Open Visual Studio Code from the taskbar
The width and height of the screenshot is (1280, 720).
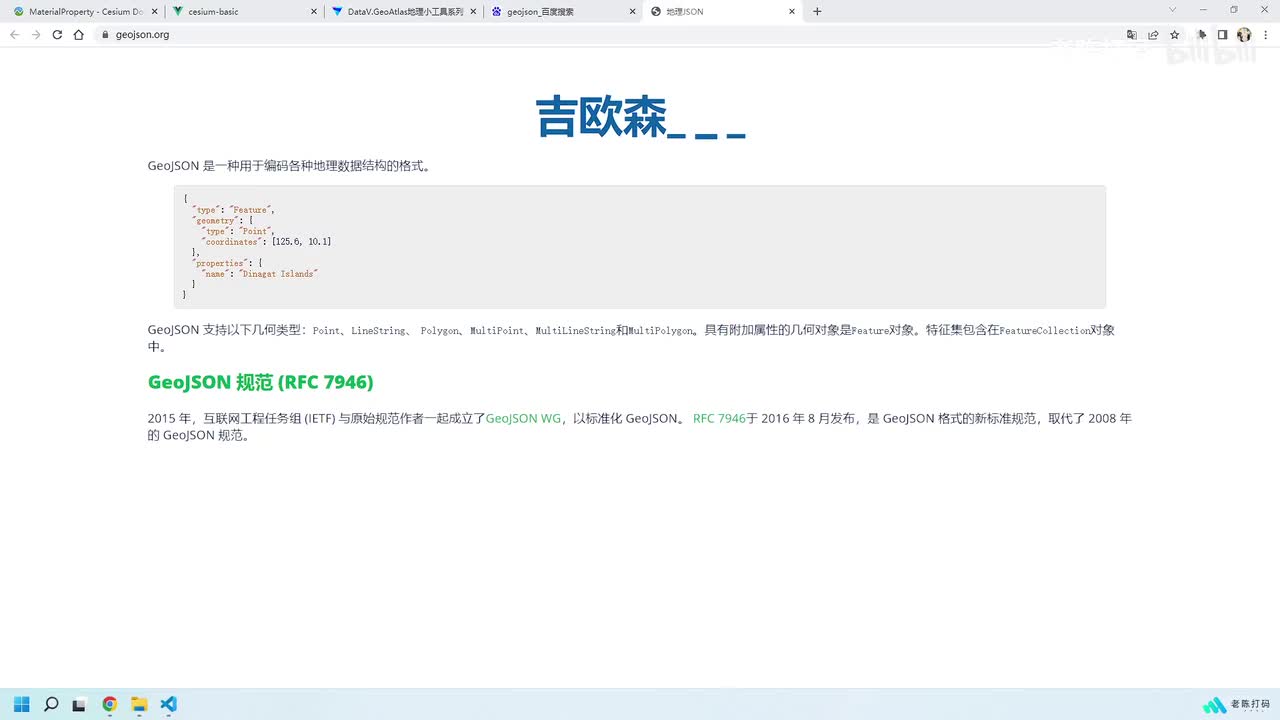click(x=168, y=704)
